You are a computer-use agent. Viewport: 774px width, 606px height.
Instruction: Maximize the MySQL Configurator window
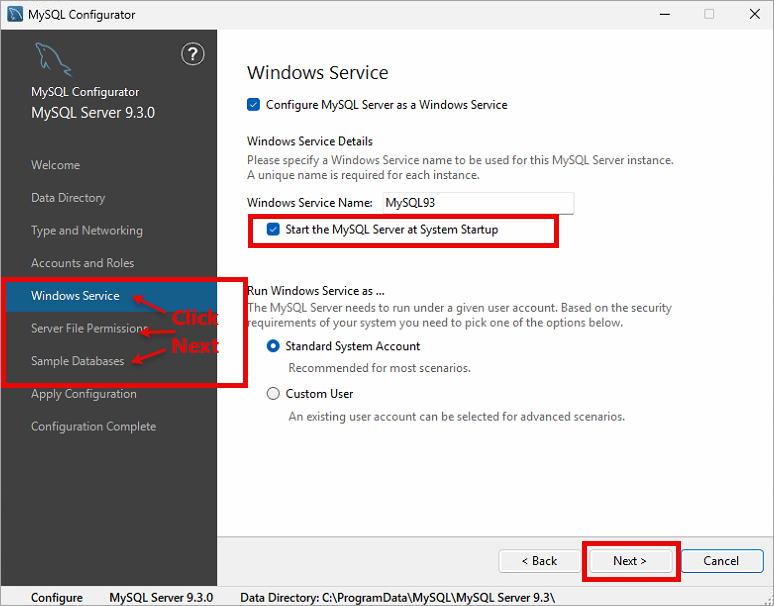coord(709,14)
